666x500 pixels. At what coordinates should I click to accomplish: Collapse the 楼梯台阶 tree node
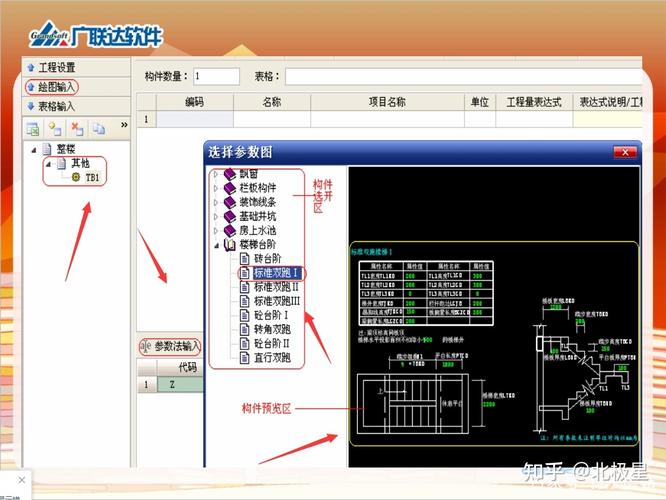coord(217,244)
